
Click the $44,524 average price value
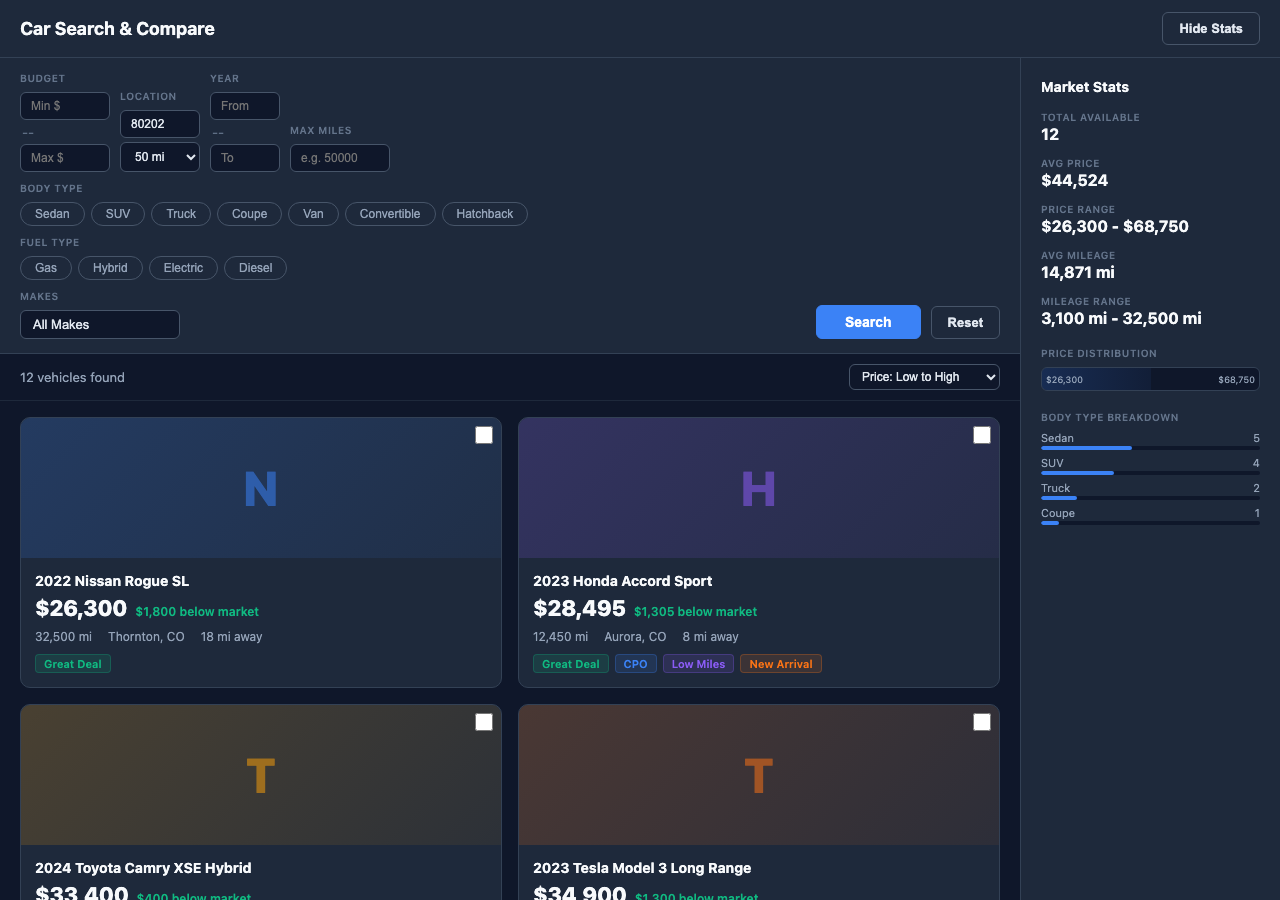click(x=1074, y=181)
